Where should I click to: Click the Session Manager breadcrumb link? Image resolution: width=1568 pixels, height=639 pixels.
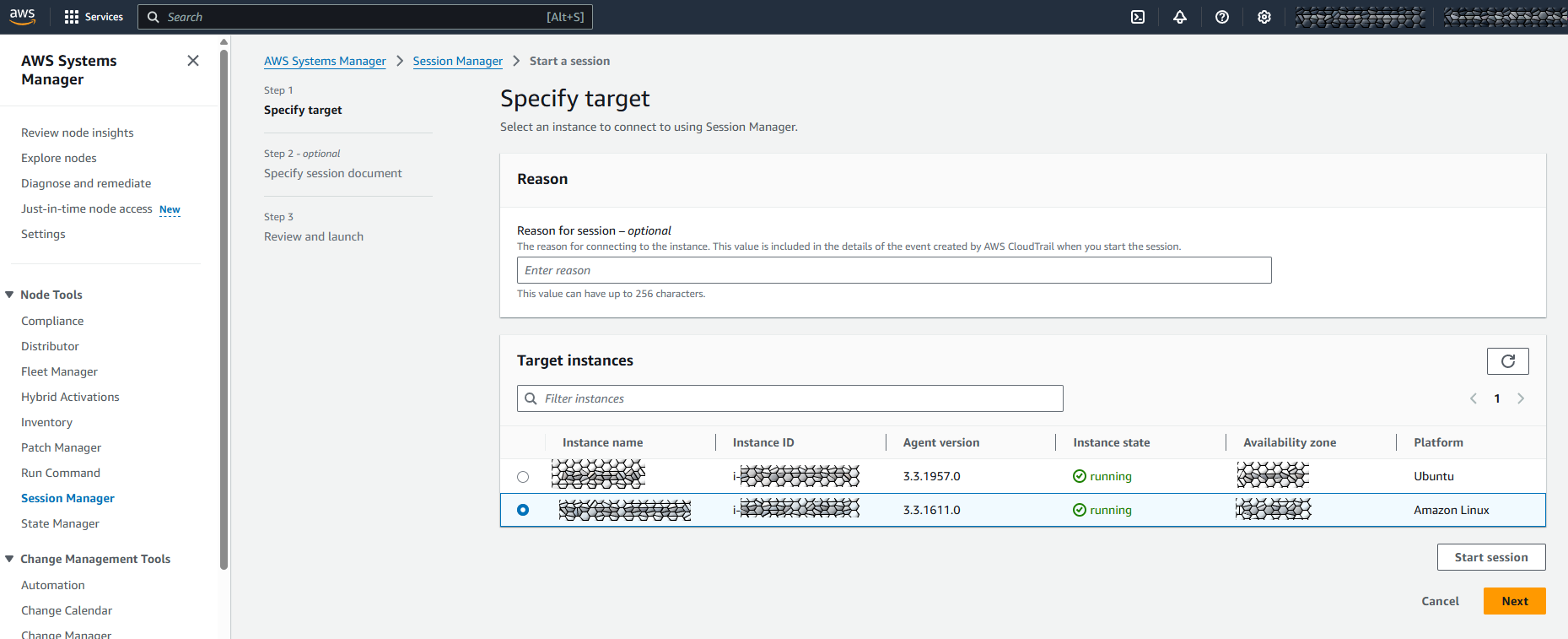(x=457, y=61)
